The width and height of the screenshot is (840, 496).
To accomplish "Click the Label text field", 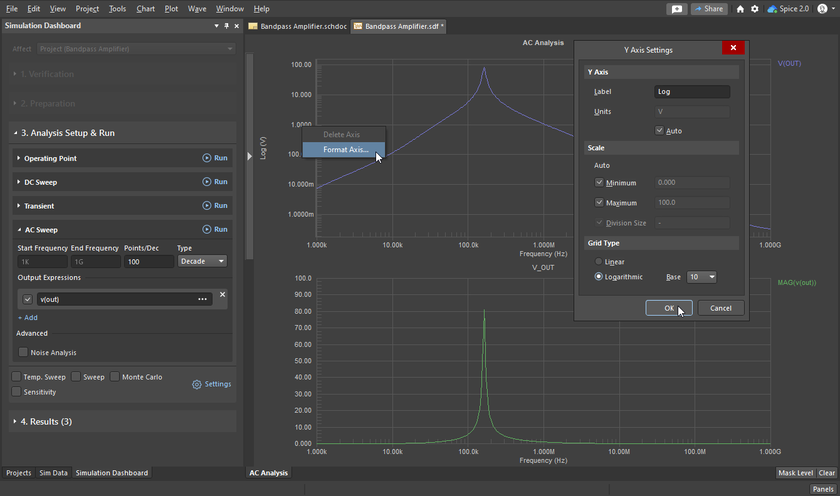I will click(692, 92).
